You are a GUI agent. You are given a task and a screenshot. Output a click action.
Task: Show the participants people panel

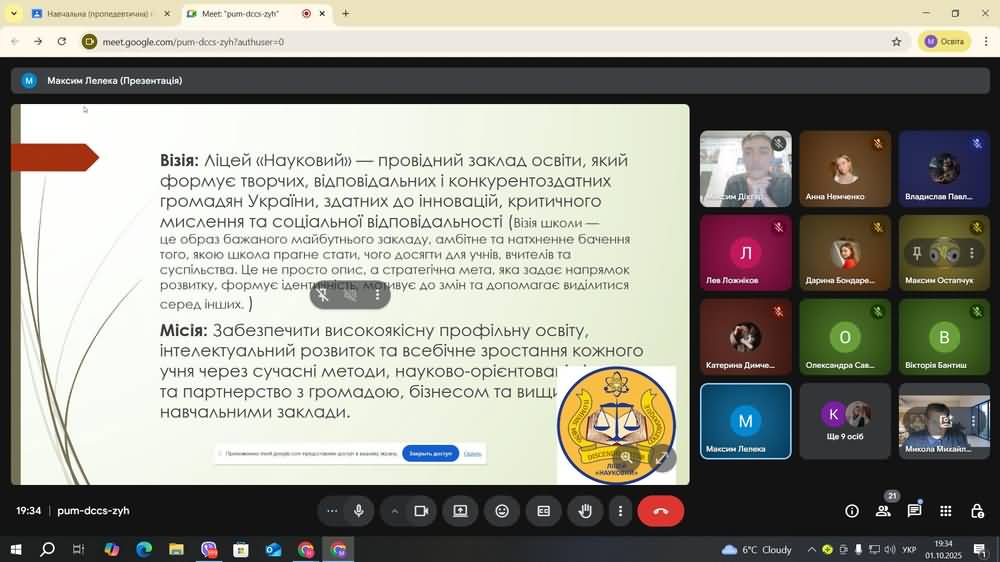883,511
